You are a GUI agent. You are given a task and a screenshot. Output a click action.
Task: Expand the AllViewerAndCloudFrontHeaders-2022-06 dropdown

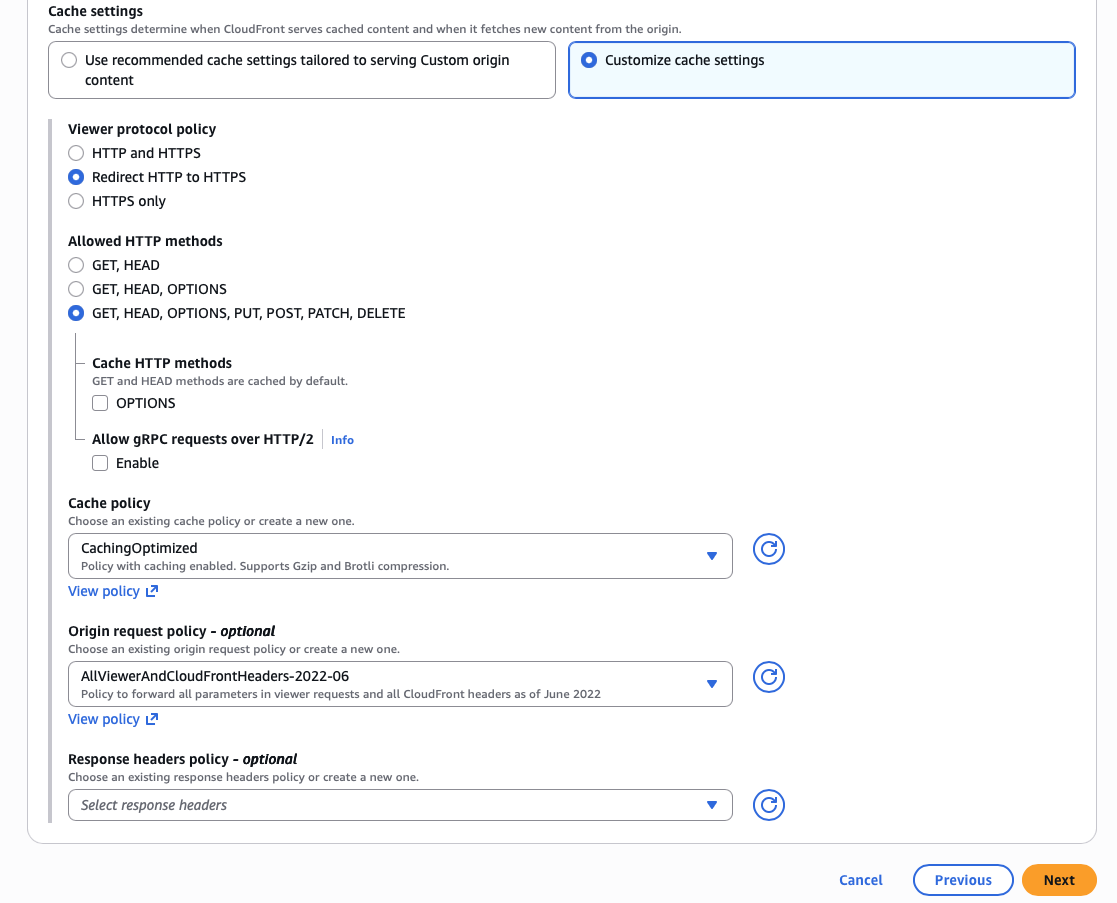400,683
